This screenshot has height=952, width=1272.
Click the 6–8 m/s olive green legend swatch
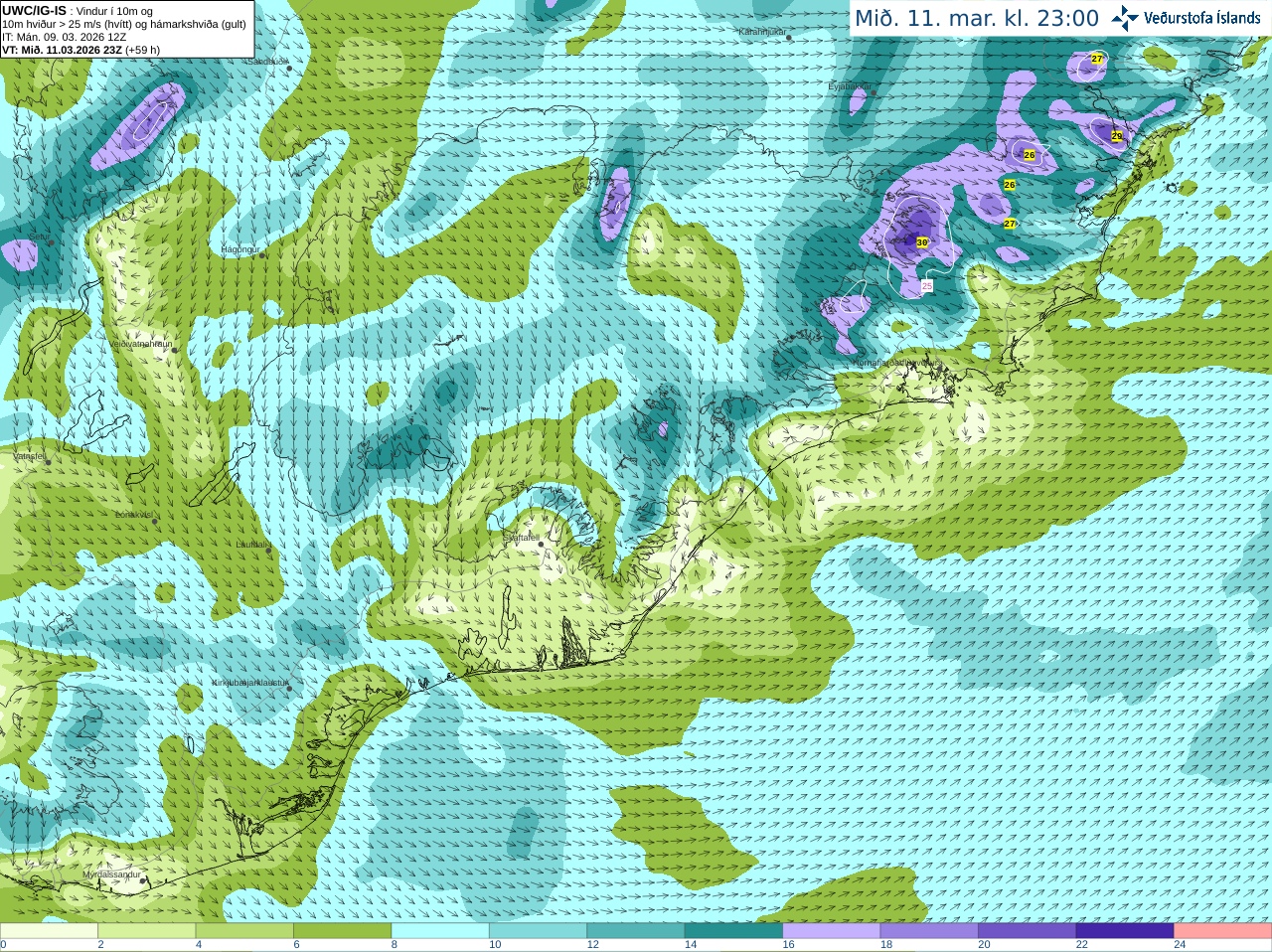pyautogui.click(x=343, y=931)
